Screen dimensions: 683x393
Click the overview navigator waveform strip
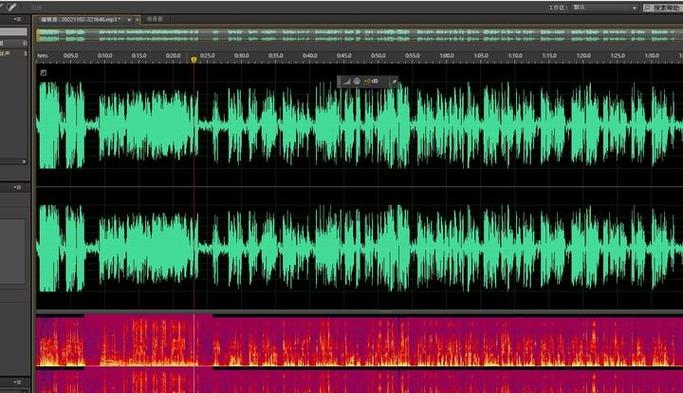click(x=359, y=36)
